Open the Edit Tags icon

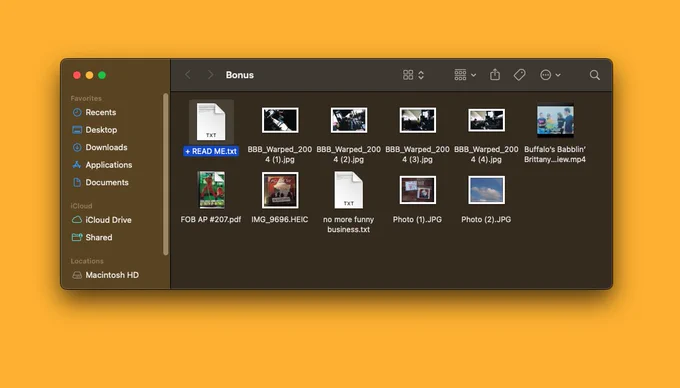(x=520, y=75)
